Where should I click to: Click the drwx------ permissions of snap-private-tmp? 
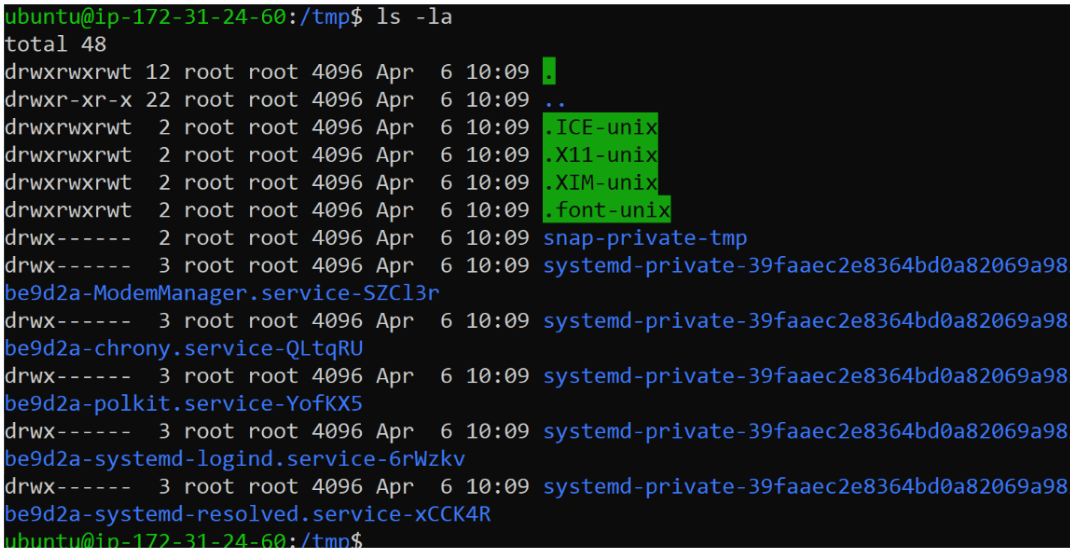pos(68,238)
